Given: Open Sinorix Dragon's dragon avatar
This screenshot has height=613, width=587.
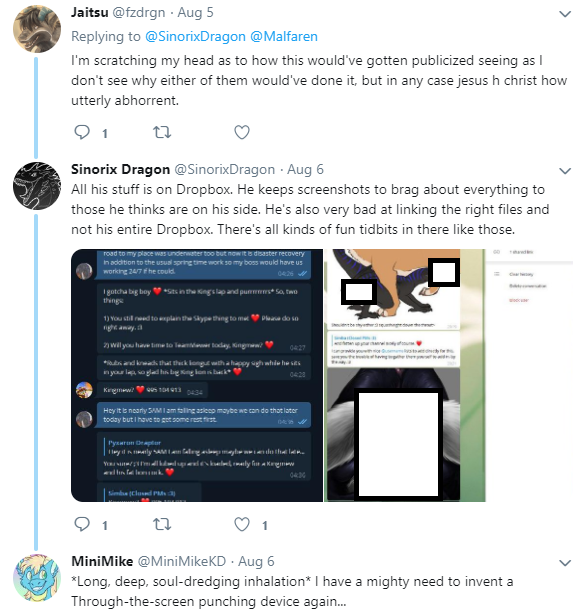Looking at the screenshot, I should [37, 186].
